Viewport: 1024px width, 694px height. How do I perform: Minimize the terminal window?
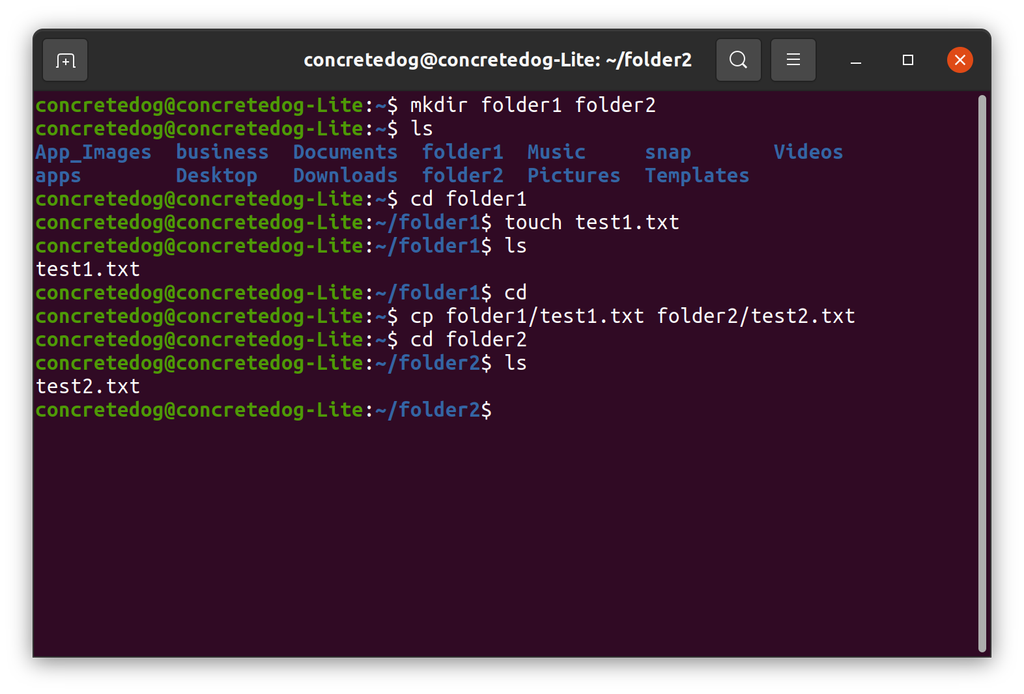pyautogui.click(x=855, y=61)
